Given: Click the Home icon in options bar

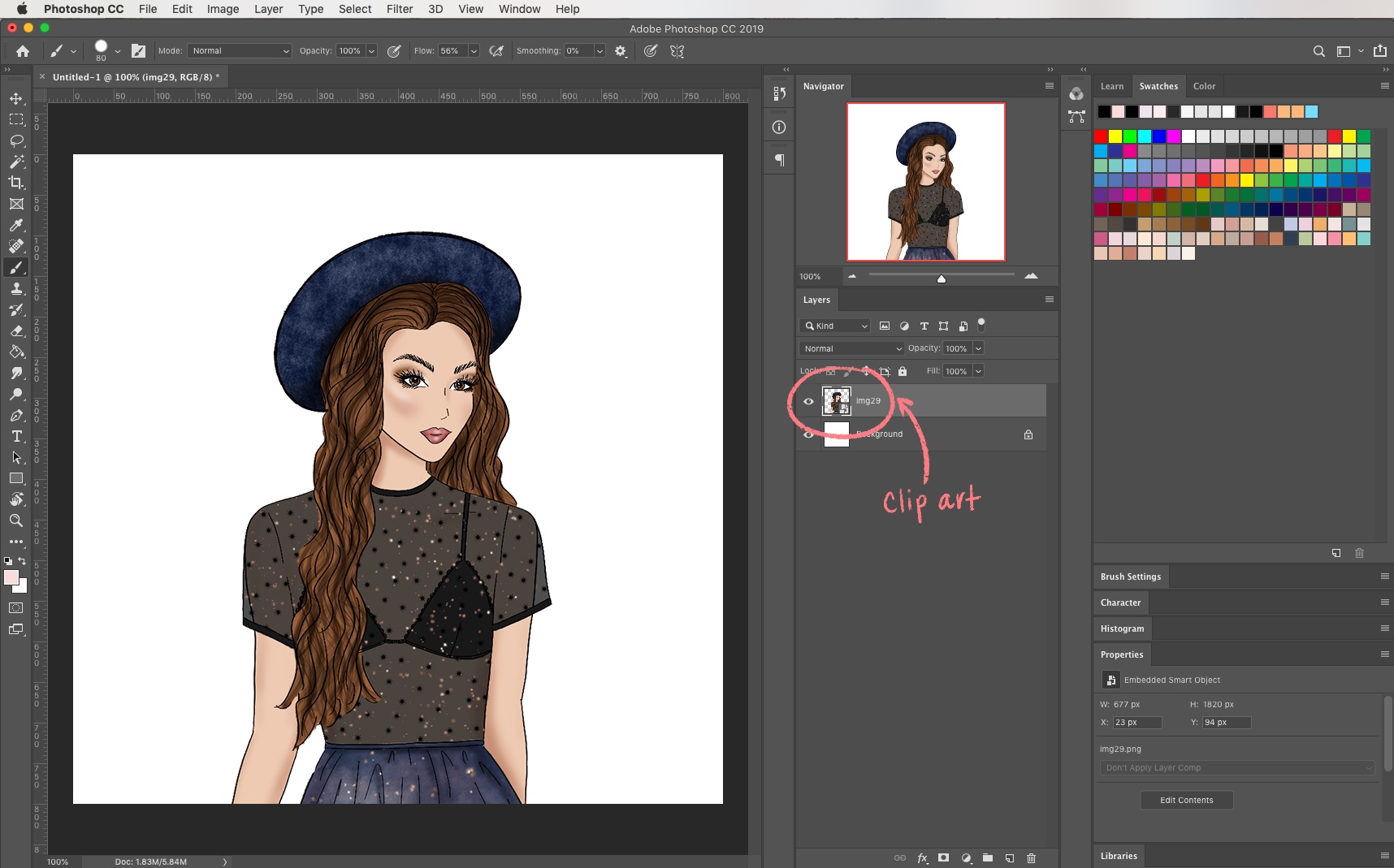Looking at the screenshot, I should click(x=23, y=51).
